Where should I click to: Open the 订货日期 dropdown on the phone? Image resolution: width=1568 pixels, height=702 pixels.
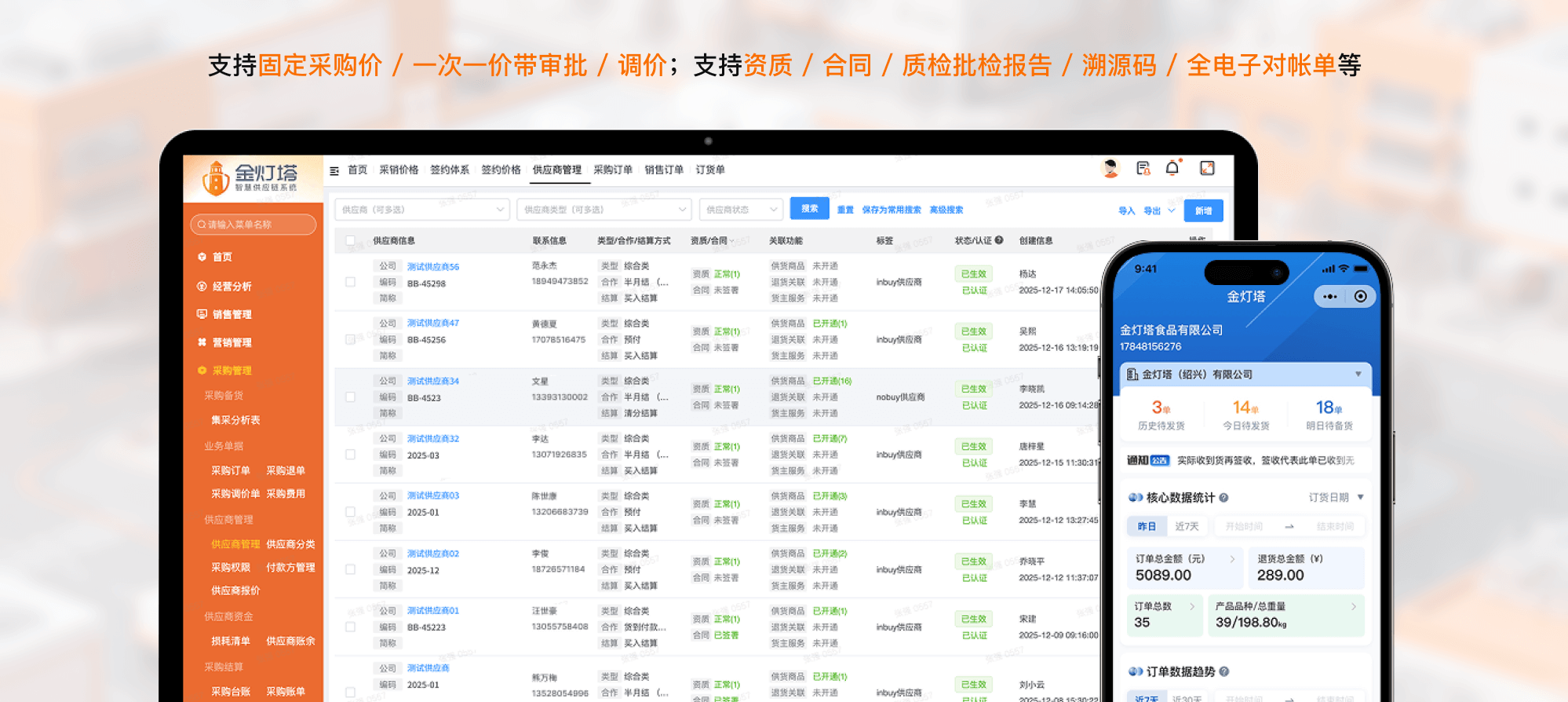coord(1336,498)
